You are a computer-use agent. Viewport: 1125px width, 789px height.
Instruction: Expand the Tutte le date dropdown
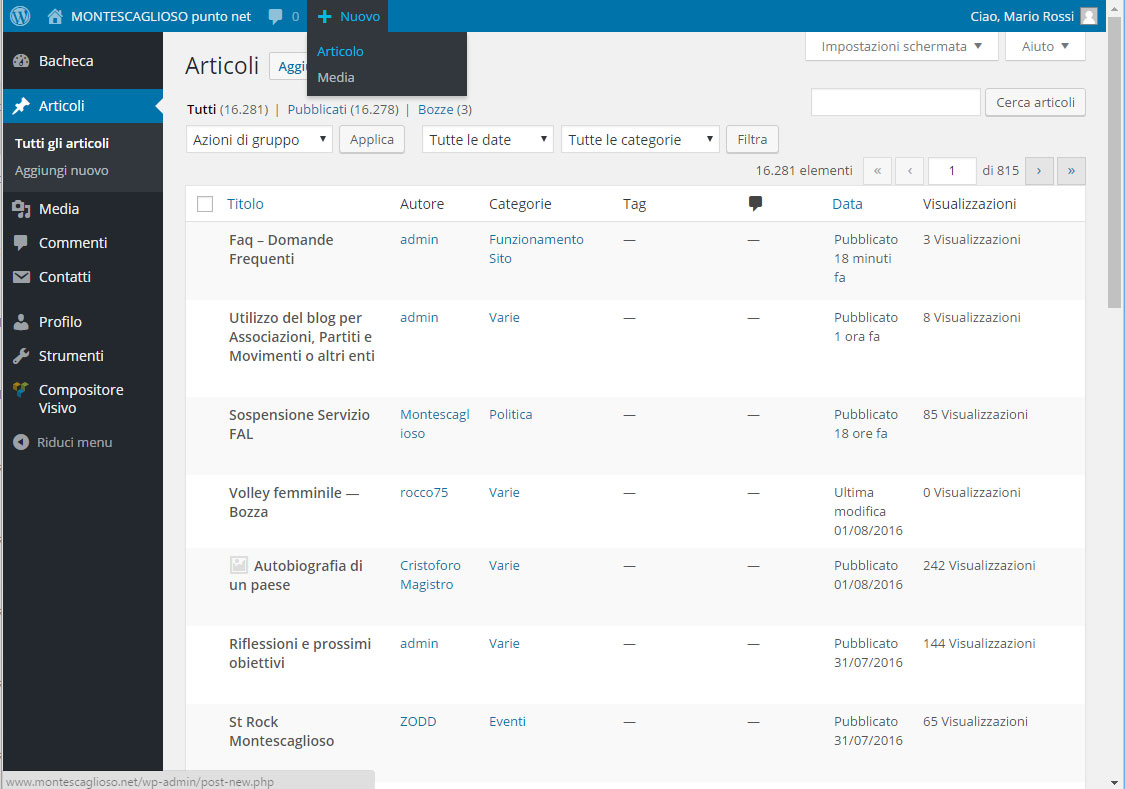(x=487, y=140)
